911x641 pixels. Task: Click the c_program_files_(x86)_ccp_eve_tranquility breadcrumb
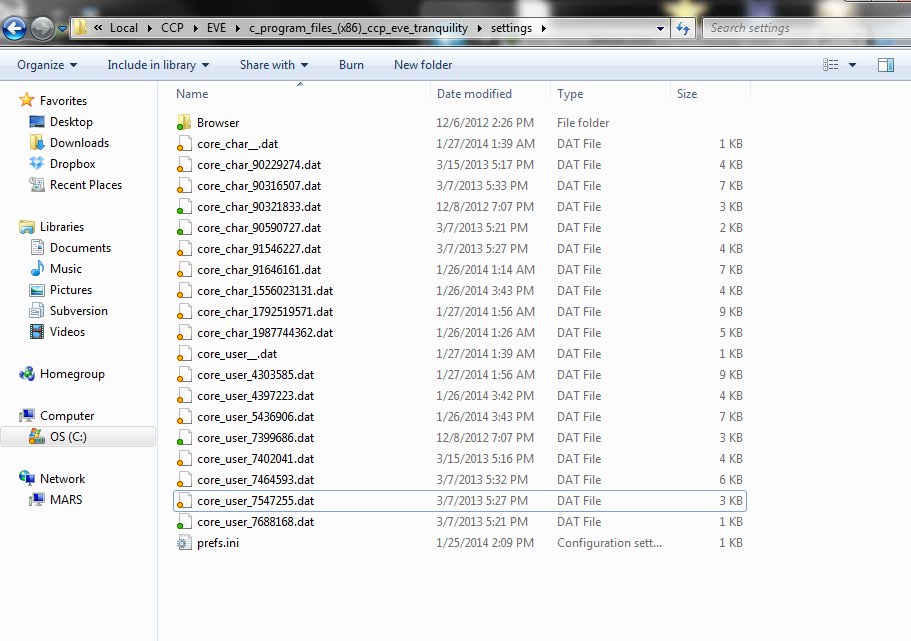358,28
